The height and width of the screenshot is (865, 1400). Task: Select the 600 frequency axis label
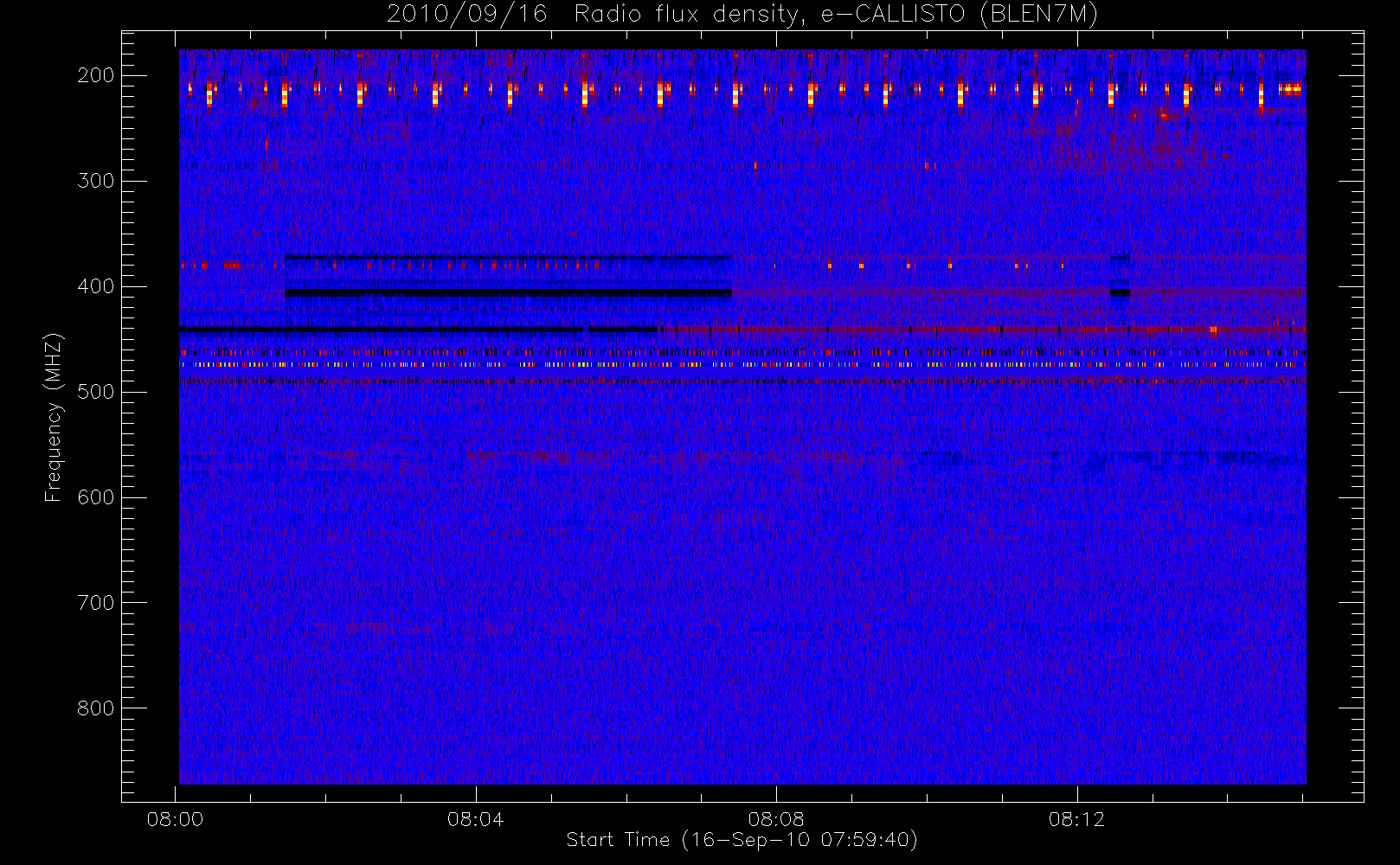tap(95, 497)
